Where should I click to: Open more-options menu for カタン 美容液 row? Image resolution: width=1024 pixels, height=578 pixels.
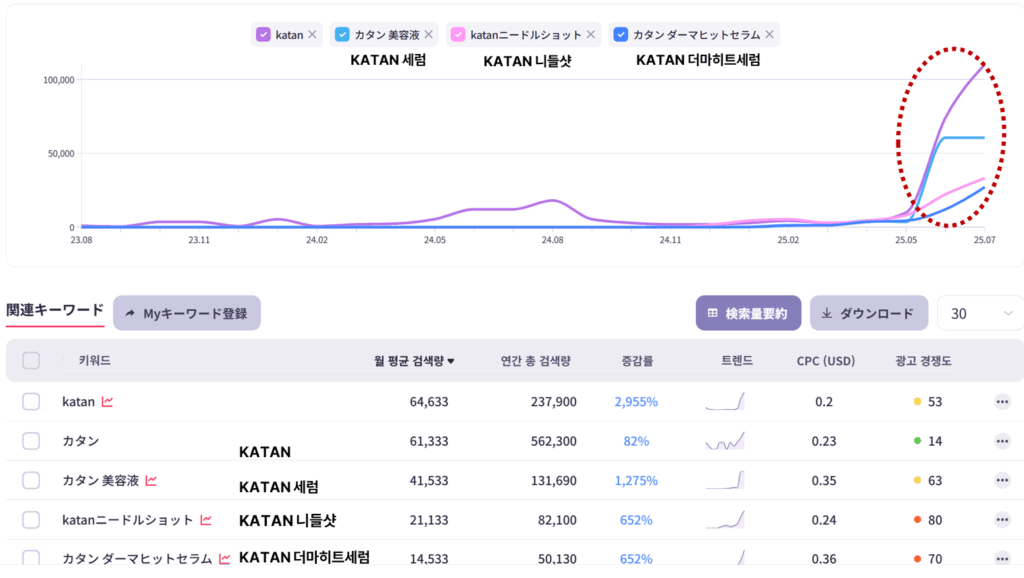(x=1002, y=481)
